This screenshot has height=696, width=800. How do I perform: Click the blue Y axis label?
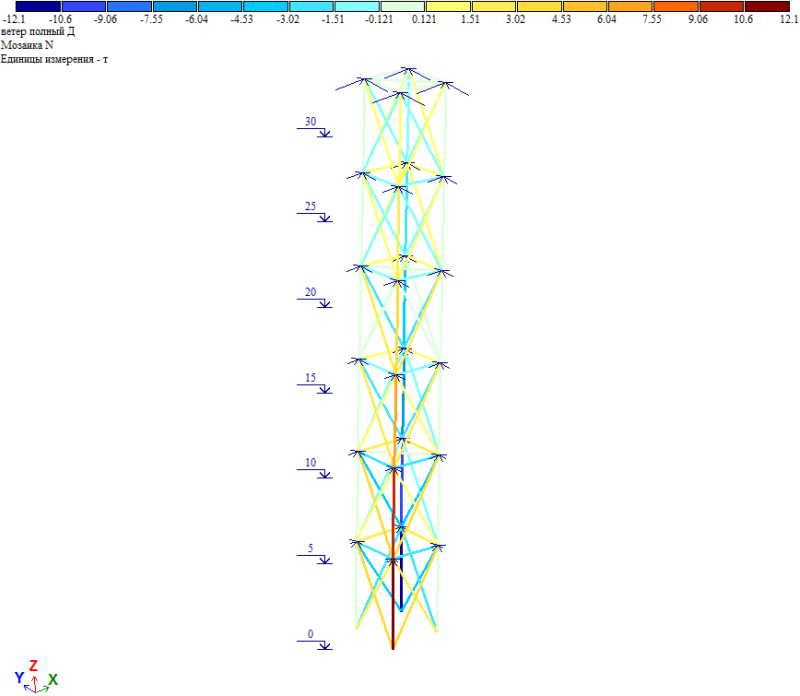(x=19, y=678)
